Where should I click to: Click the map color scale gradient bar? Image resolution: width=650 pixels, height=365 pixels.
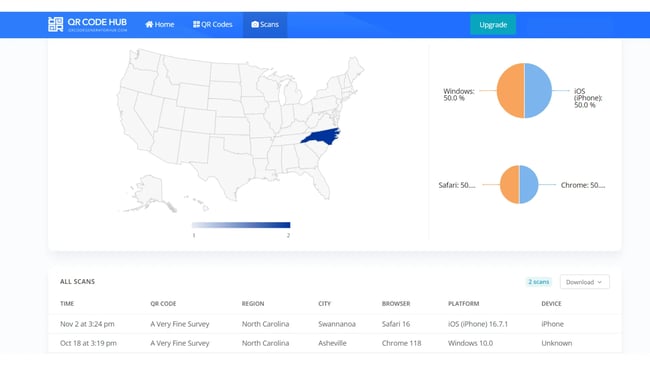[241, 225]
